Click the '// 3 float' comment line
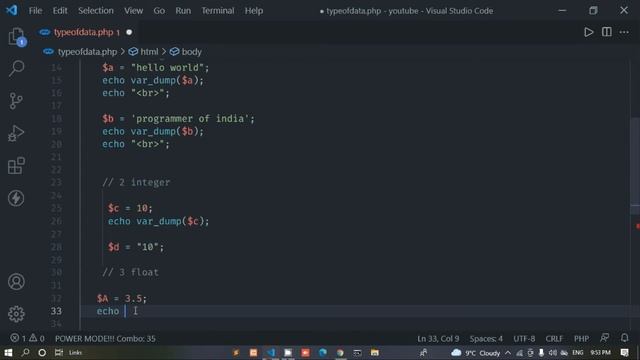 [130, 272]
